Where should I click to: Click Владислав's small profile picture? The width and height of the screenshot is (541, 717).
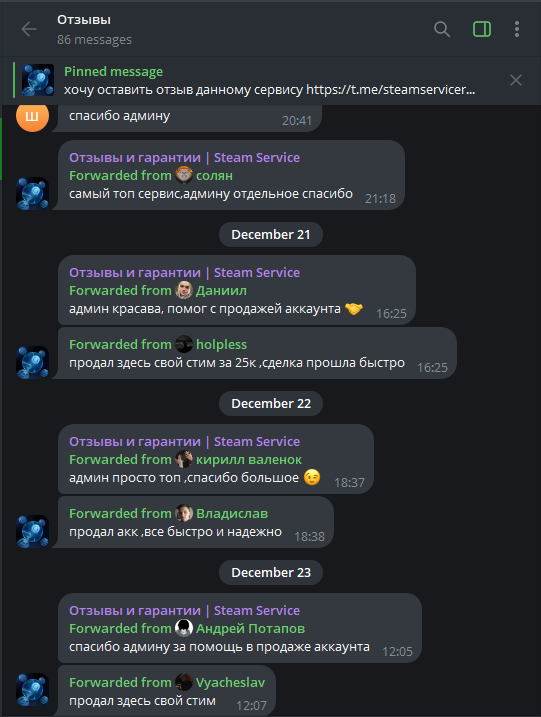tap(184, 514)
